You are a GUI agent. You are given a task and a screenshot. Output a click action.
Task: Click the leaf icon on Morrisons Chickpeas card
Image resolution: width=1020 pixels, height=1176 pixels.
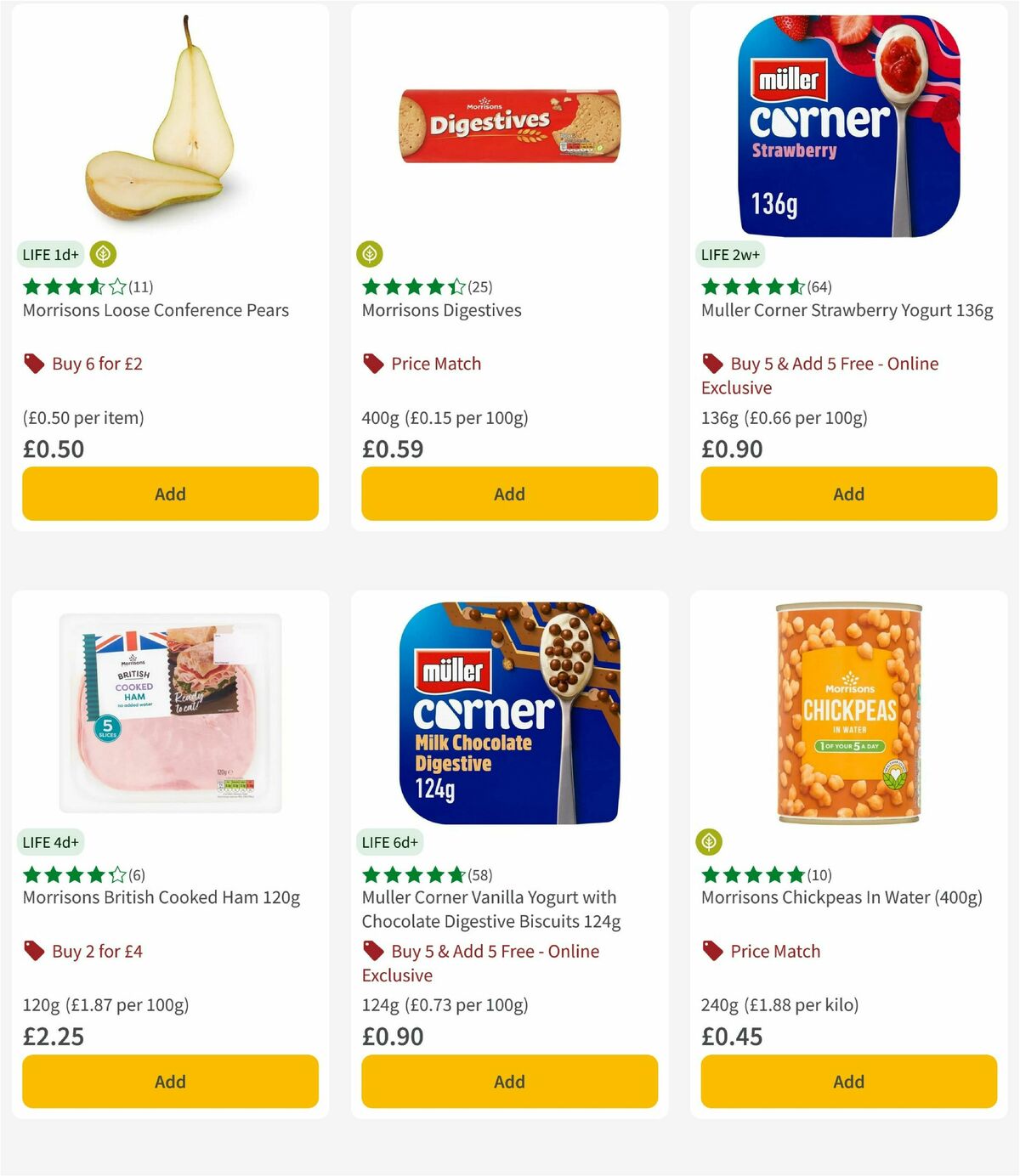[x=709, y=841]
